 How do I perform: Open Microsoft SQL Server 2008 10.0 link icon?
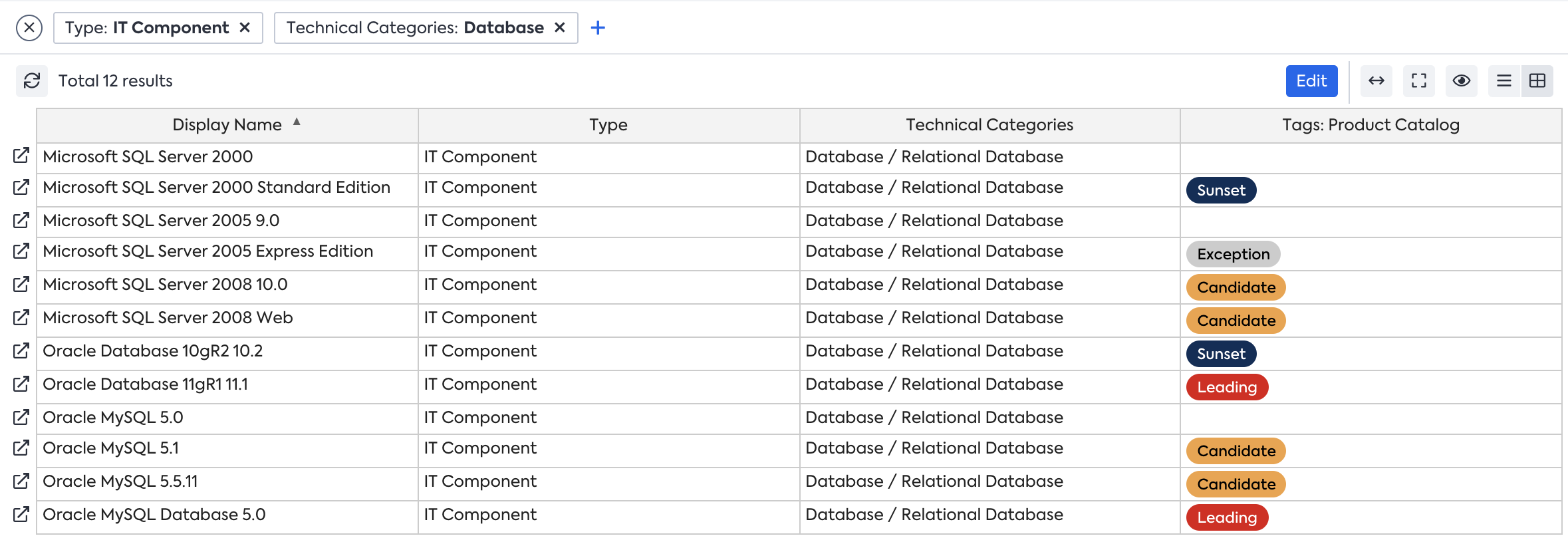(21, 285)
